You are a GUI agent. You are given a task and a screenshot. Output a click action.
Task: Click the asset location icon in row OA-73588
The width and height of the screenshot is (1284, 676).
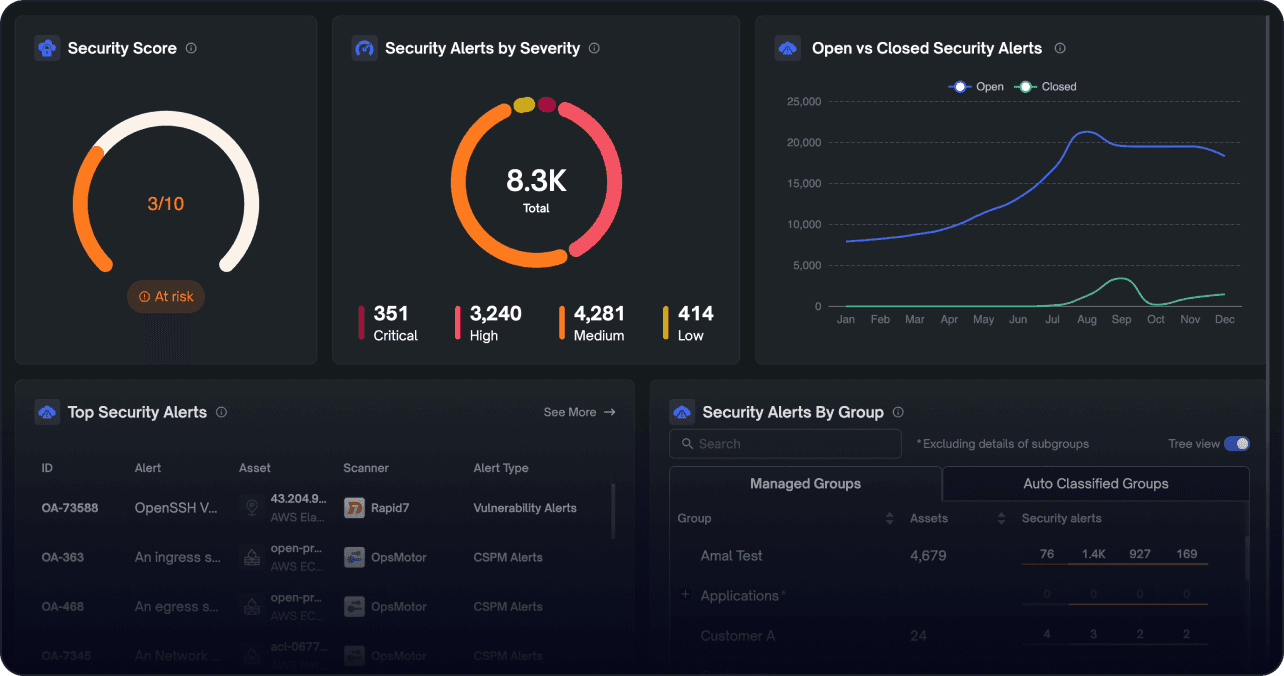252,508
